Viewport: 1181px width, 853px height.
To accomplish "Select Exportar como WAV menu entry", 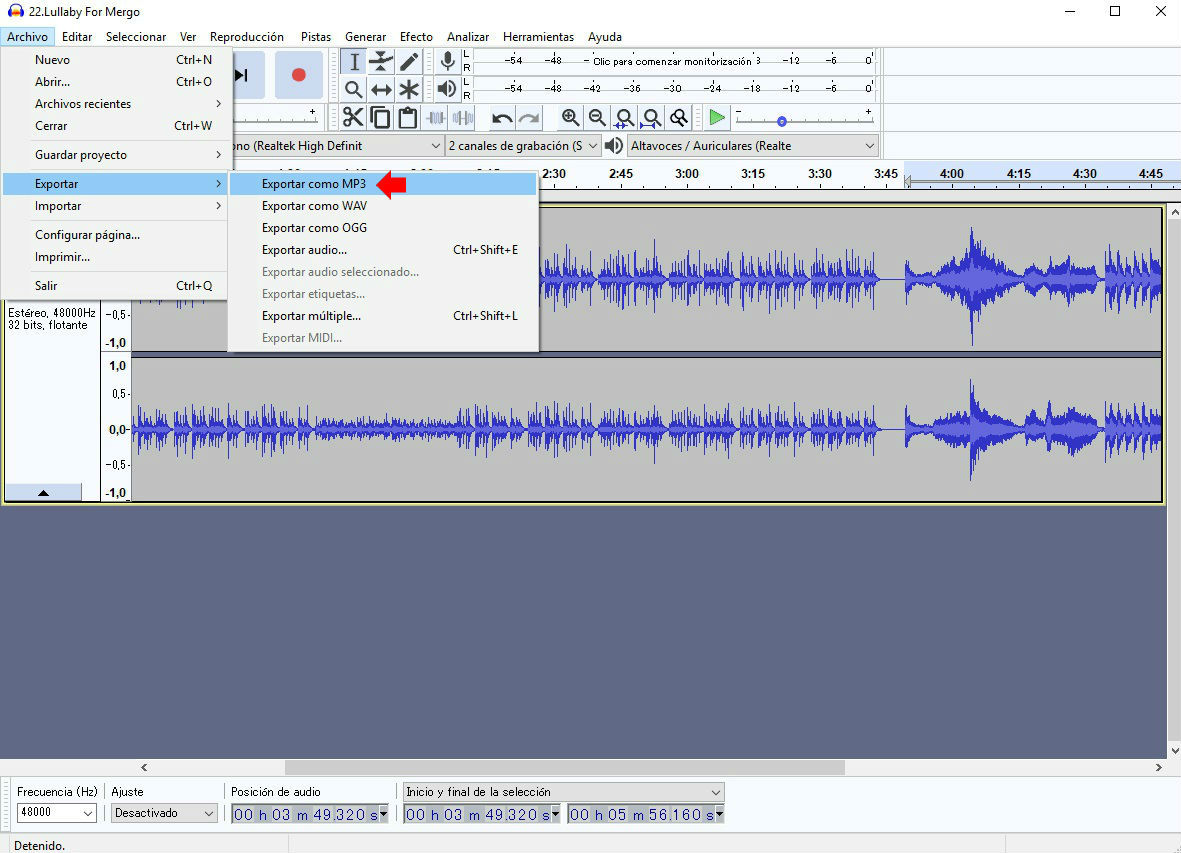I will pos(314,206).
